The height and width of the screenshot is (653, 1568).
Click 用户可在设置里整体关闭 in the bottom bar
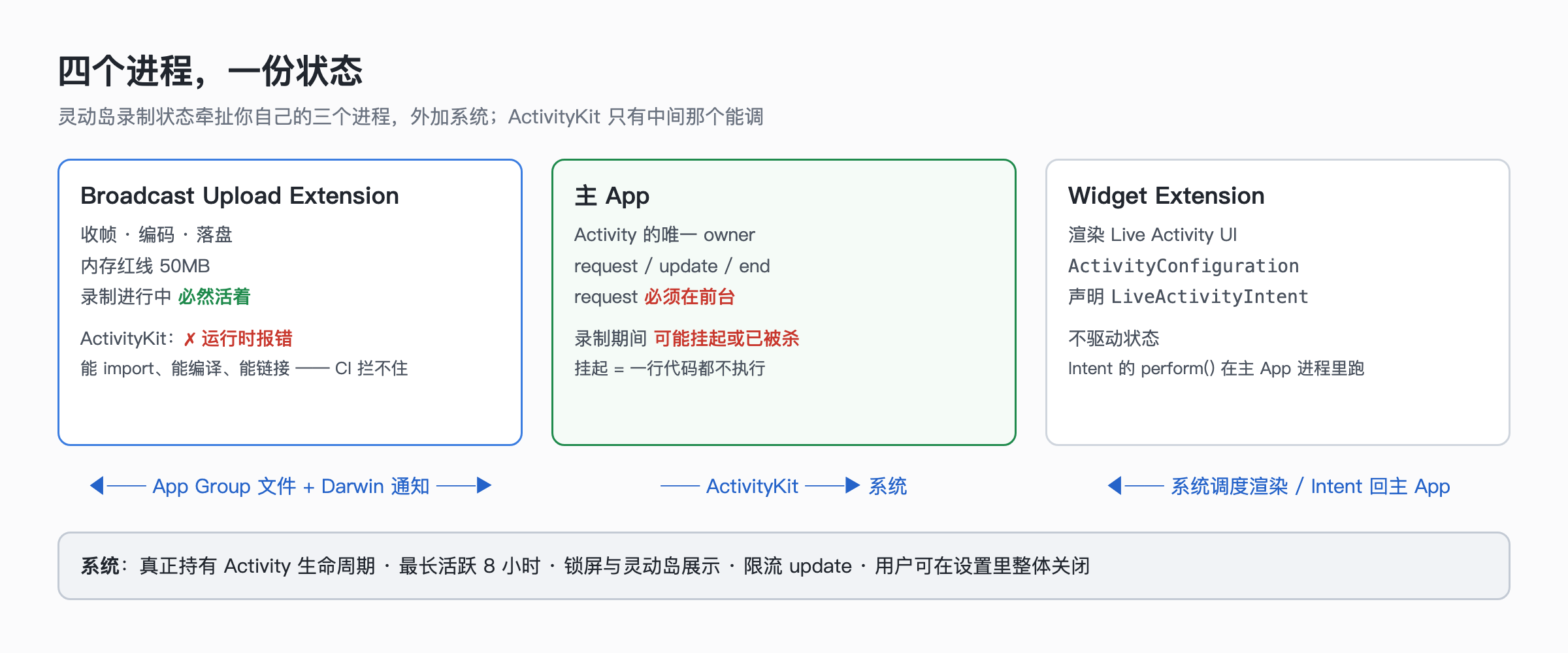tap(983, 566)
